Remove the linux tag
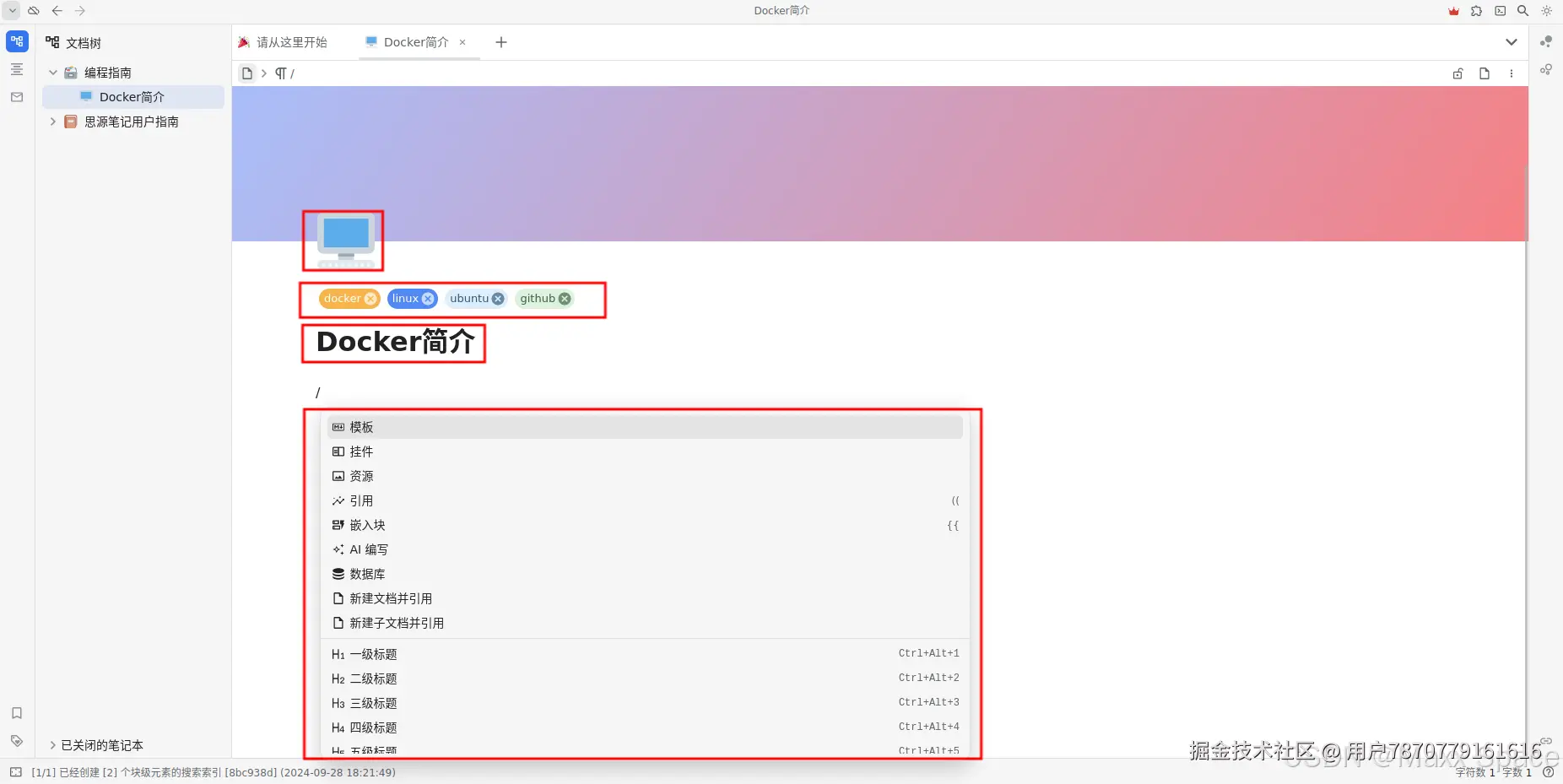The width and height of the screenshot is (1563, 784). [428, 299]
